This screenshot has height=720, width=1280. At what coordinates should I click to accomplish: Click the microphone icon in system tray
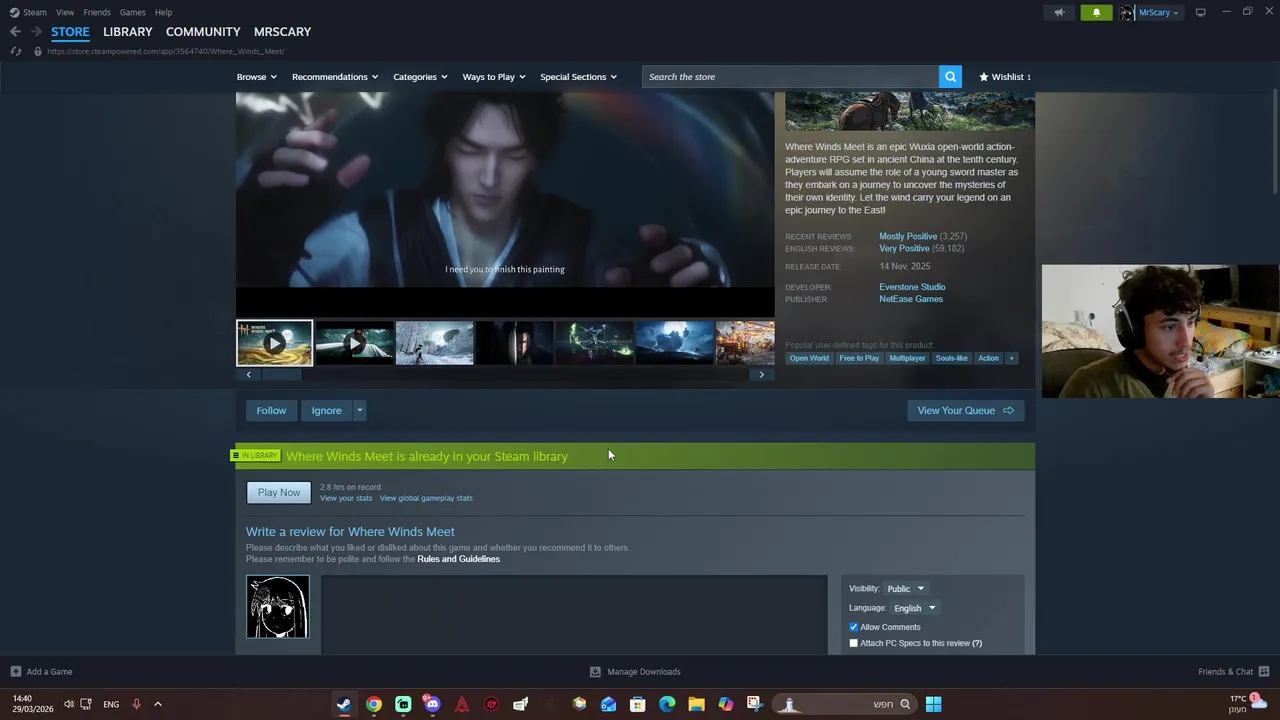[x=136, y=704]
